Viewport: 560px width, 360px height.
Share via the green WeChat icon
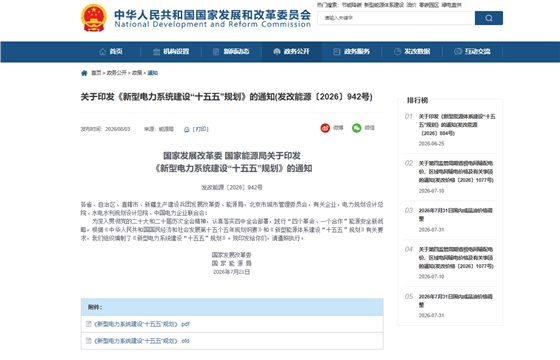(356, 128)
